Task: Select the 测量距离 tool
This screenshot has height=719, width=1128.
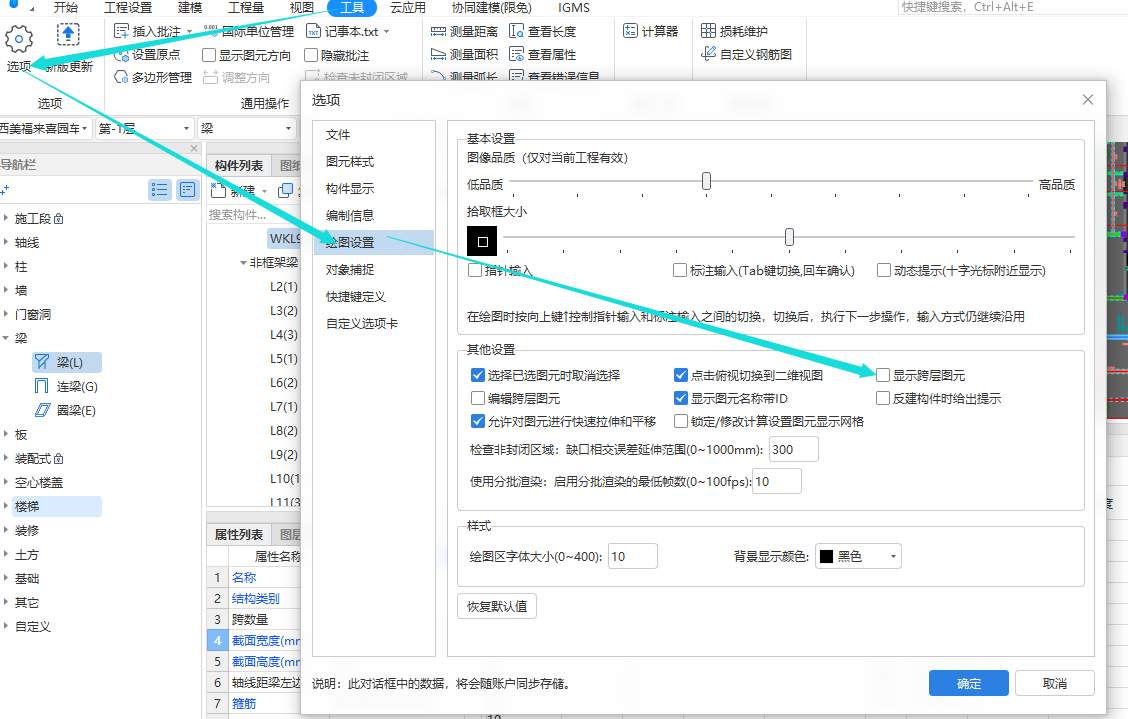Action: click(x=464, y=32)
